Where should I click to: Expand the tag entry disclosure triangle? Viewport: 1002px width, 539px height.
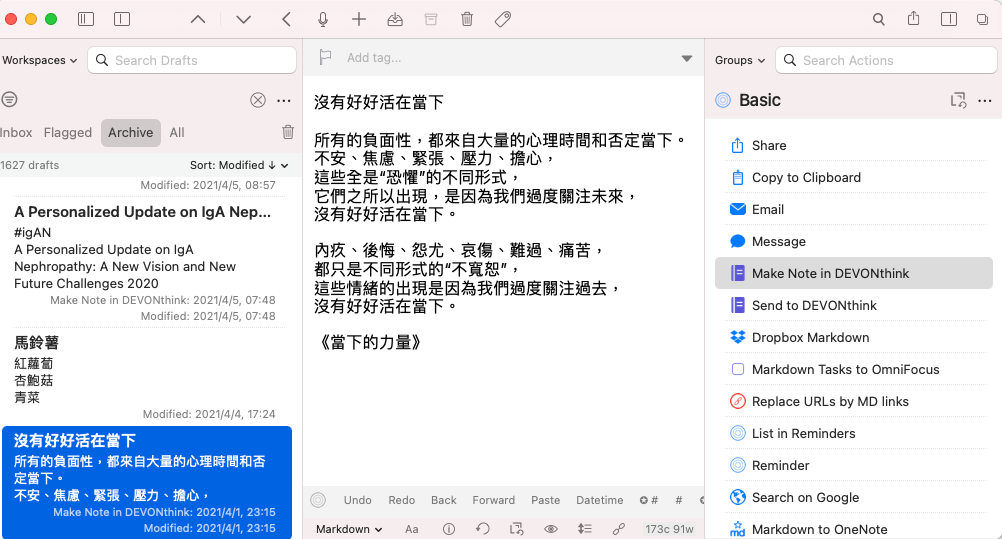687,58
